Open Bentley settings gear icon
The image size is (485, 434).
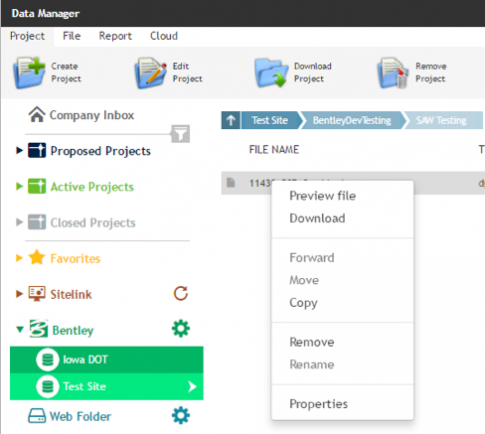pos(181,329)
